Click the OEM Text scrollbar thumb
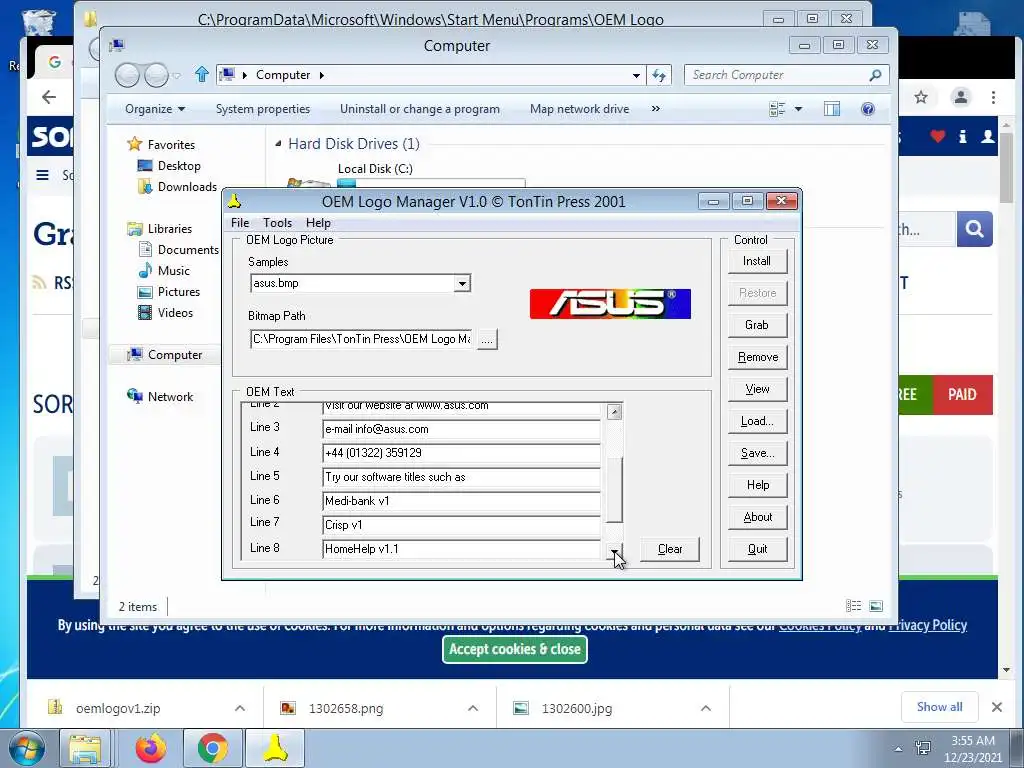This screenshot has height=768, width=1024. [x=614, y=490]
